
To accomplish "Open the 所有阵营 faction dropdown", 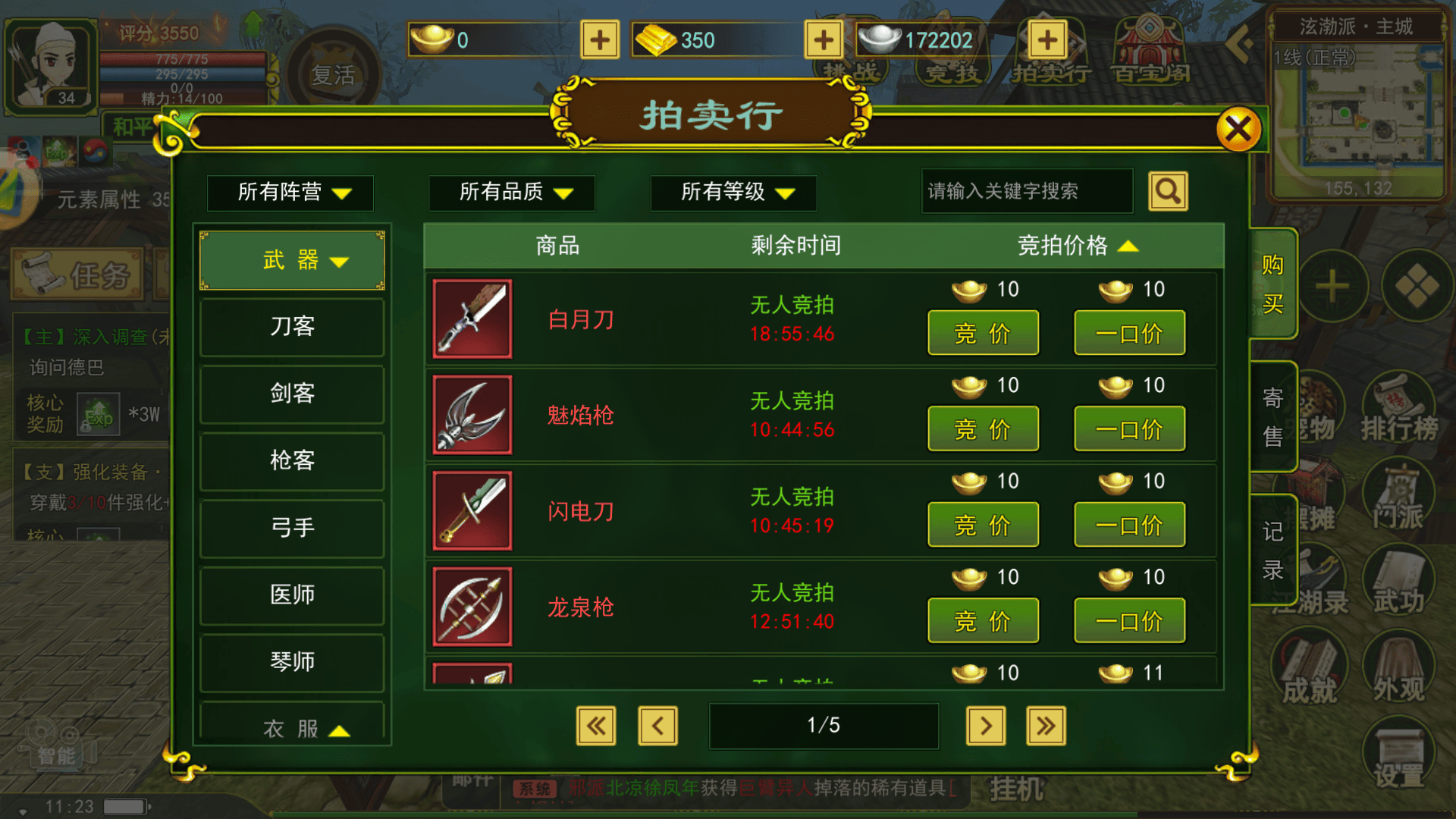I will point(290,193).
